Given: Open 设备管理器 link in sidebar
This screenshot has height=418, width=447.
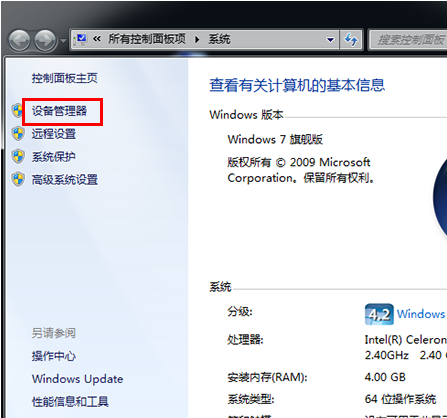Looking at the screenshot, I should point(59,111).
